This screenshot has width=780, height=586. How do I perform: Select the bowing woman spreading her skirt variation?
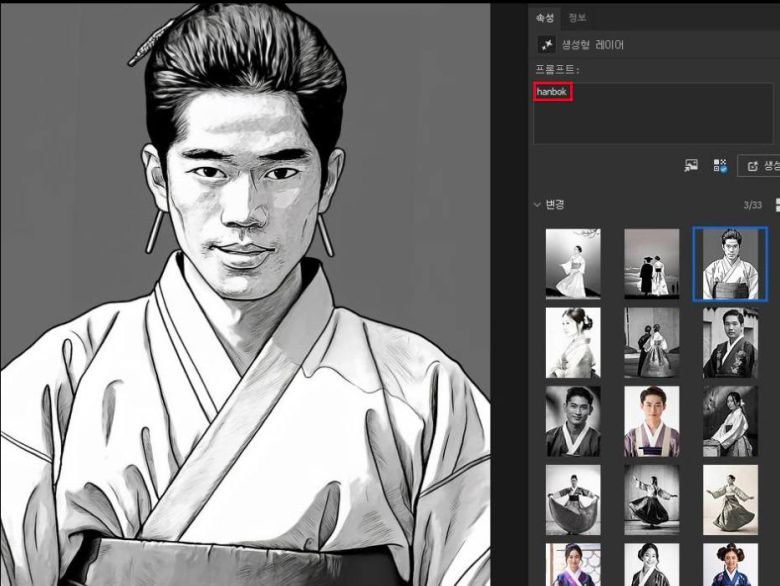[x=573, y=499]
